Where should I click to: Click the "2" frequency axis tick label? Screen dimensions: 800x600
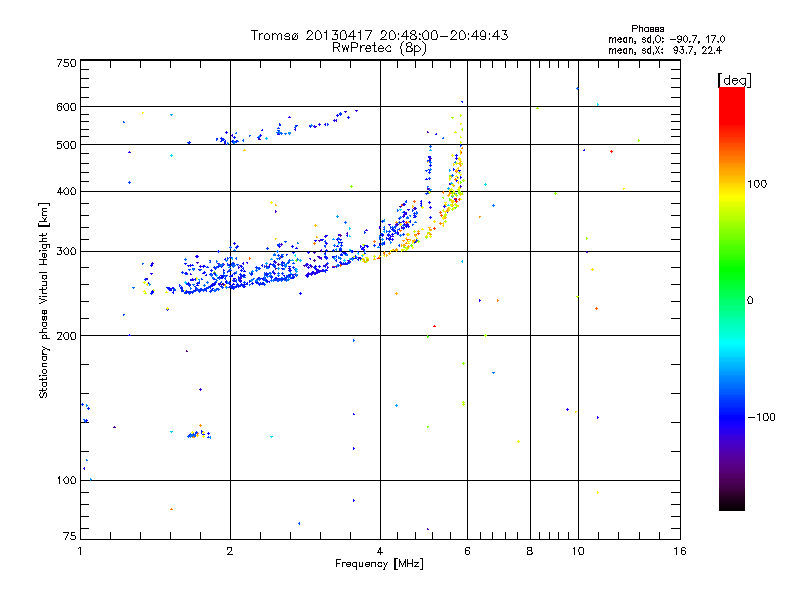(230, 551)
